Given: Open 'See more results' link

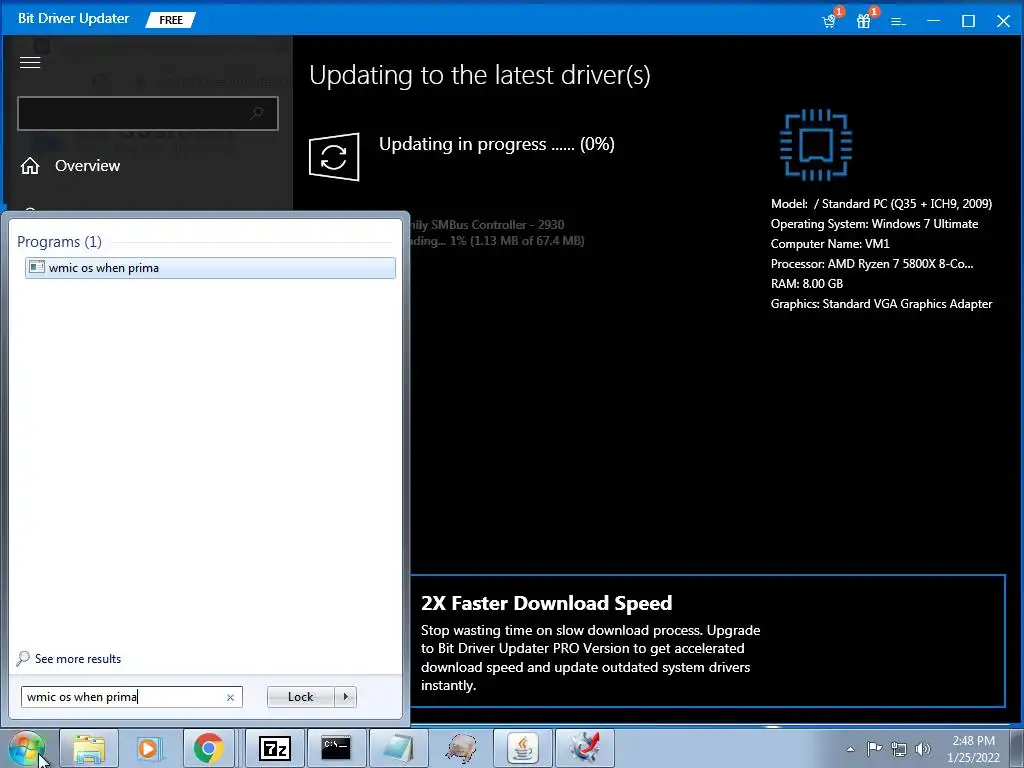Looking at the screenshot, I should pos(69,658).
